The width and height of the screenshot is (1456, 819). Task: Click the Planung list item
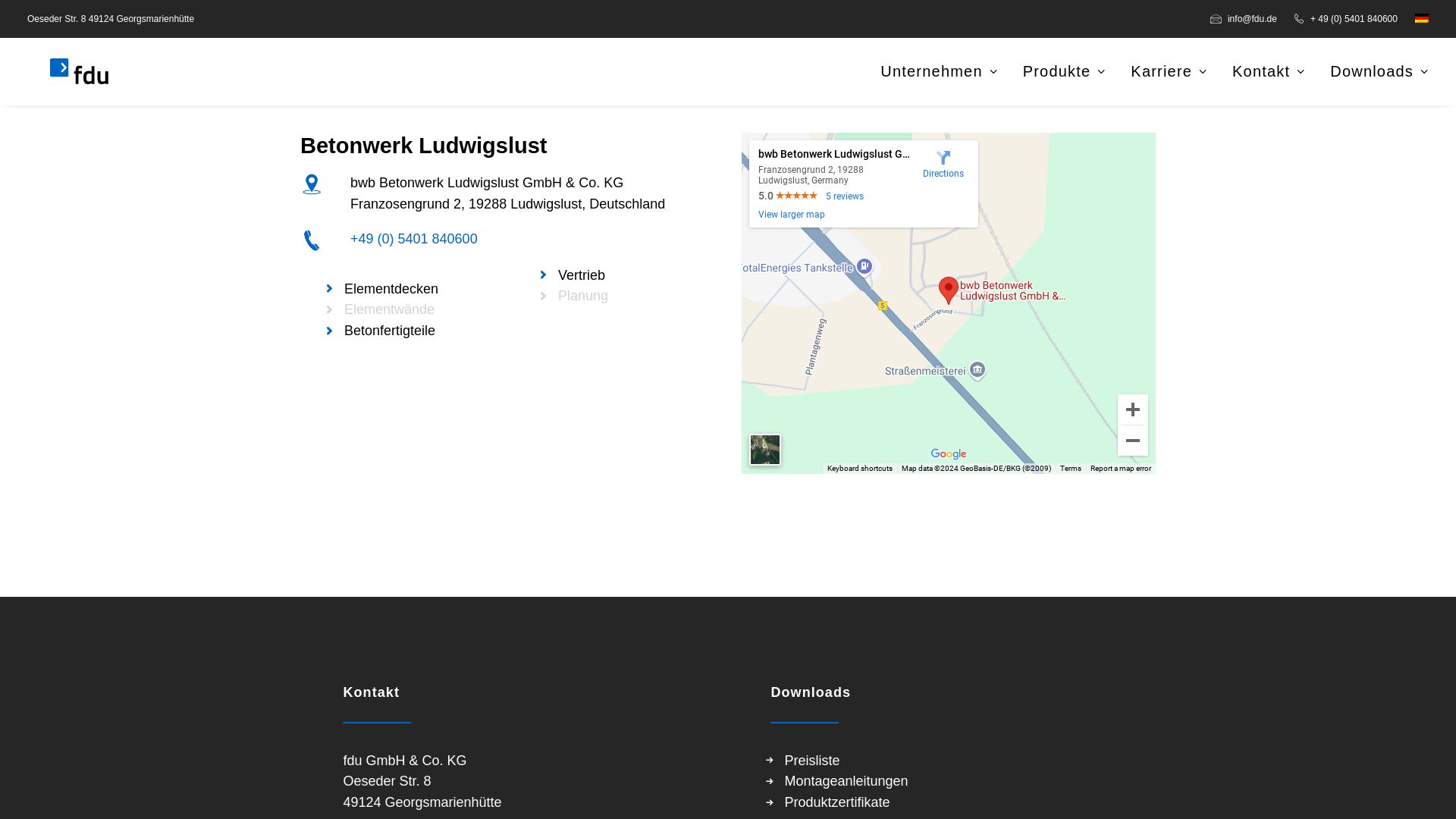(x=582, y=296)
